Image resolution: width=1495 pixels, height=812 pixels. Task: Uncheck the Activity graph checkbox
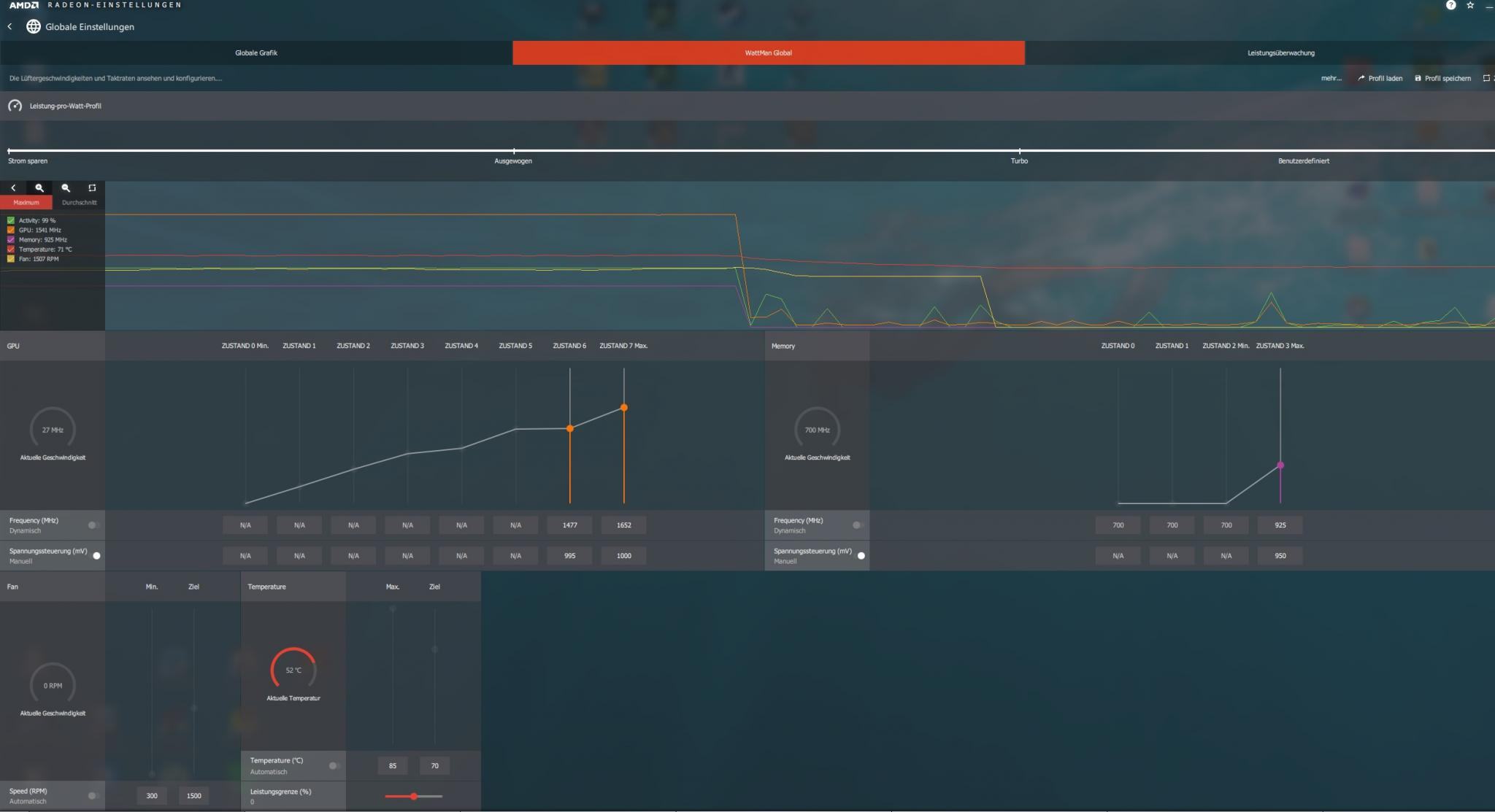(x=11, y=220)
